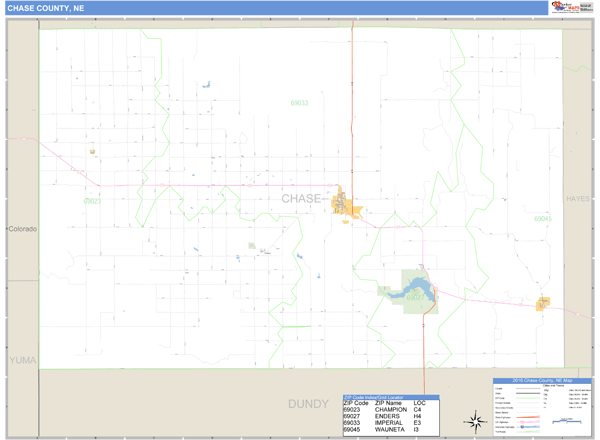Click the YUMA county label
Image resolution: width=600 pixels, height=440 pixels.
20,357
